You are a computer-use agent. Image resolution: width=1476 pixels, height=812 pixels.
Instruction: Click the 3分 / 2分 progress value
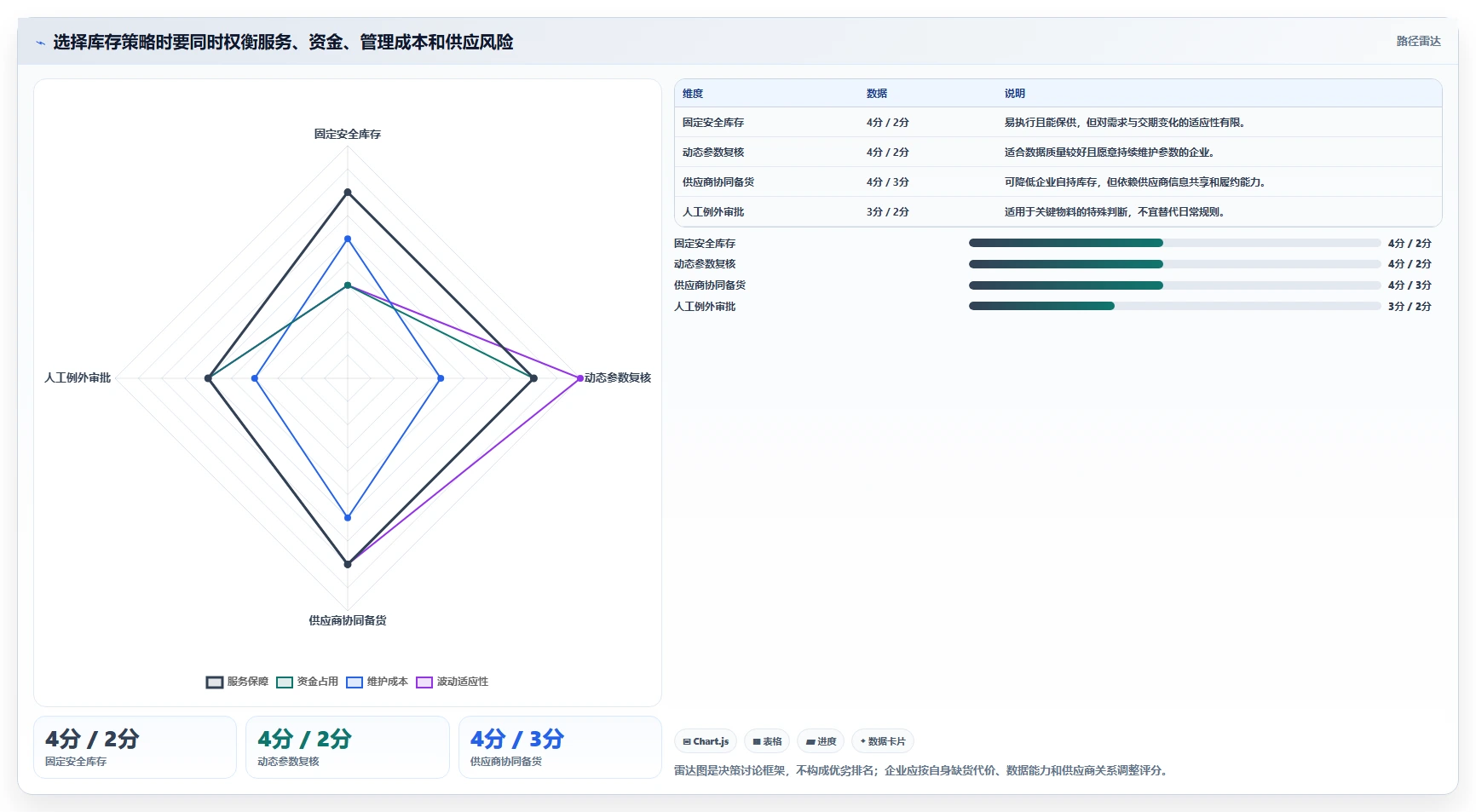coord(1410,307)
